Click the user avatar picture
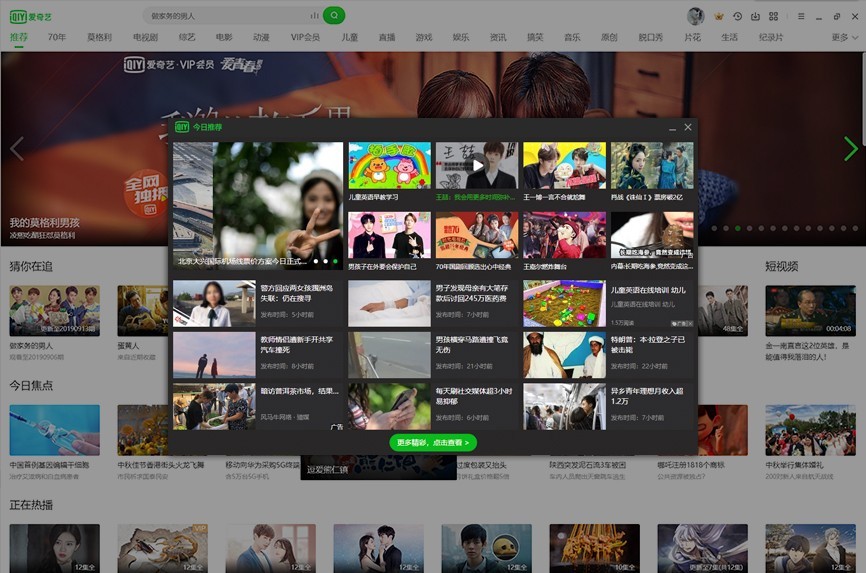866x573 pixels. point(695,16)
